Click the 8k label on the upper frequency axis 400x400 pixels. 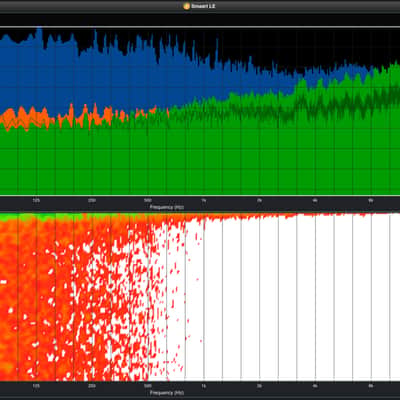coord(371,201)
